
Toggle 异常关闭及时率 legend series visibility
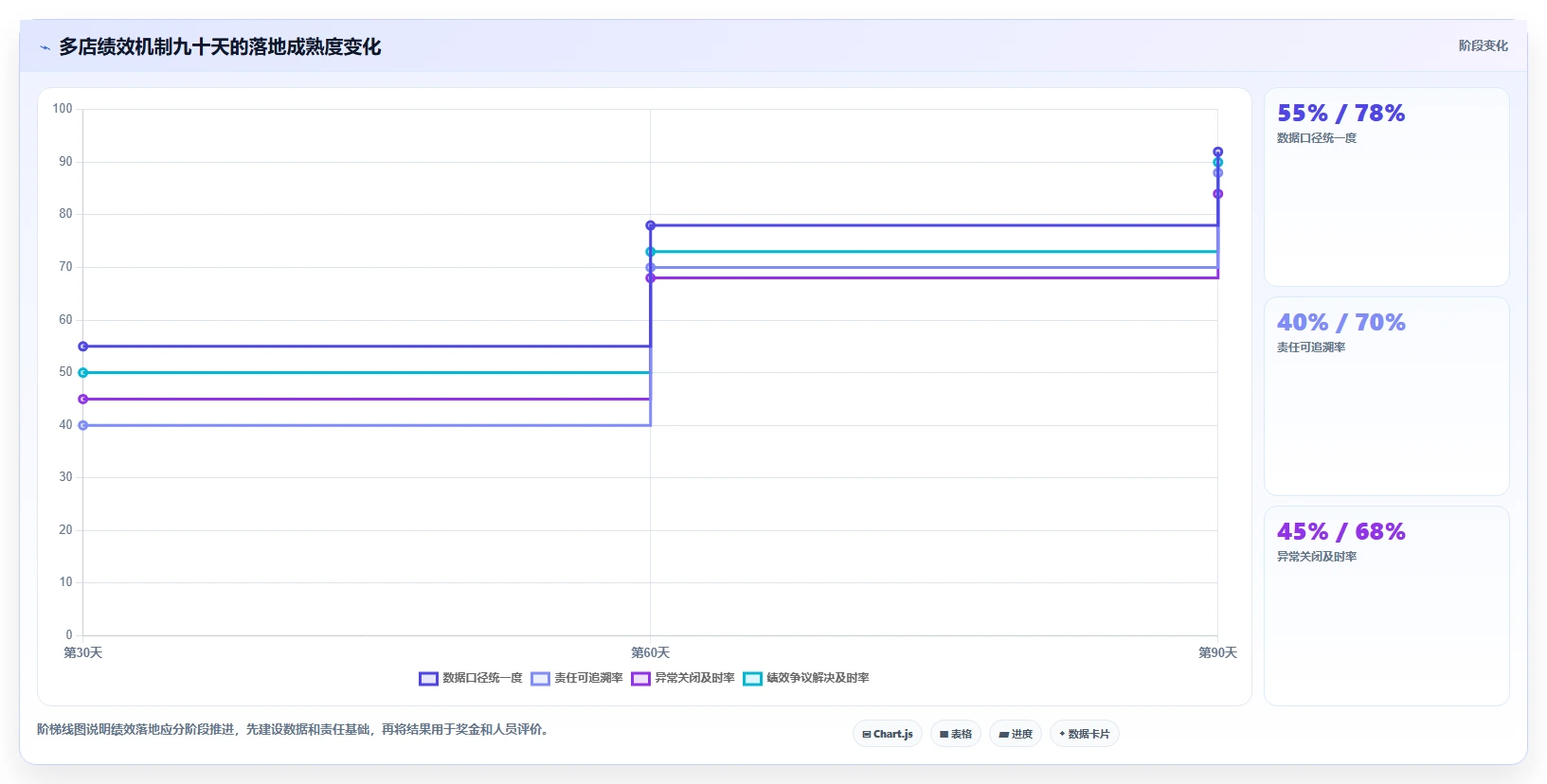(683, 678)
